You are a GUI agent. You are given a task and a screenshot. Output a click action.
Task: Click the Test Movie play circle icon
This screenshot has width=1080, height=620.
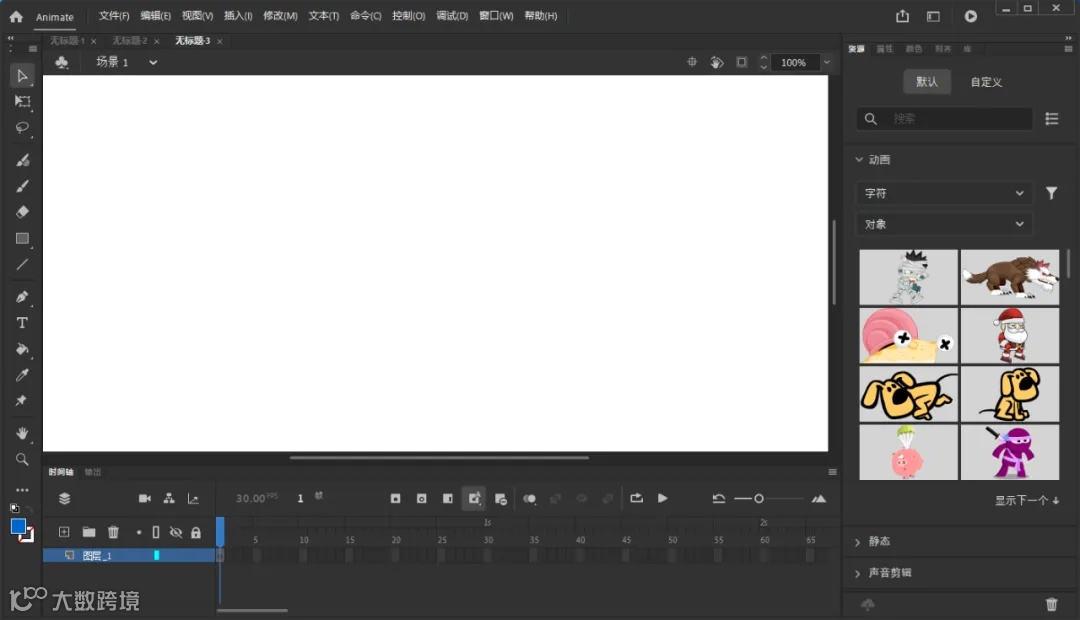[x=970, y=17]
